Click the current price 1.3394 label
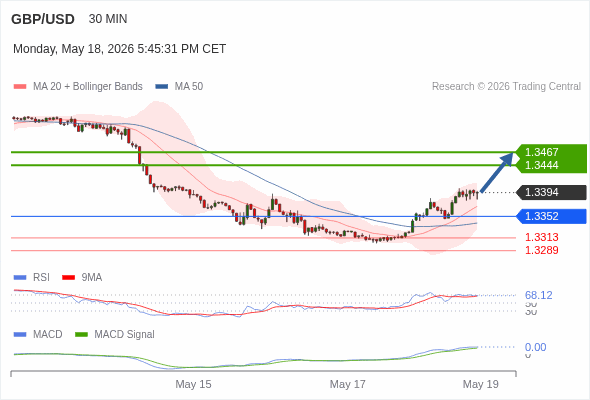590x400 pixels. [551, 192]
